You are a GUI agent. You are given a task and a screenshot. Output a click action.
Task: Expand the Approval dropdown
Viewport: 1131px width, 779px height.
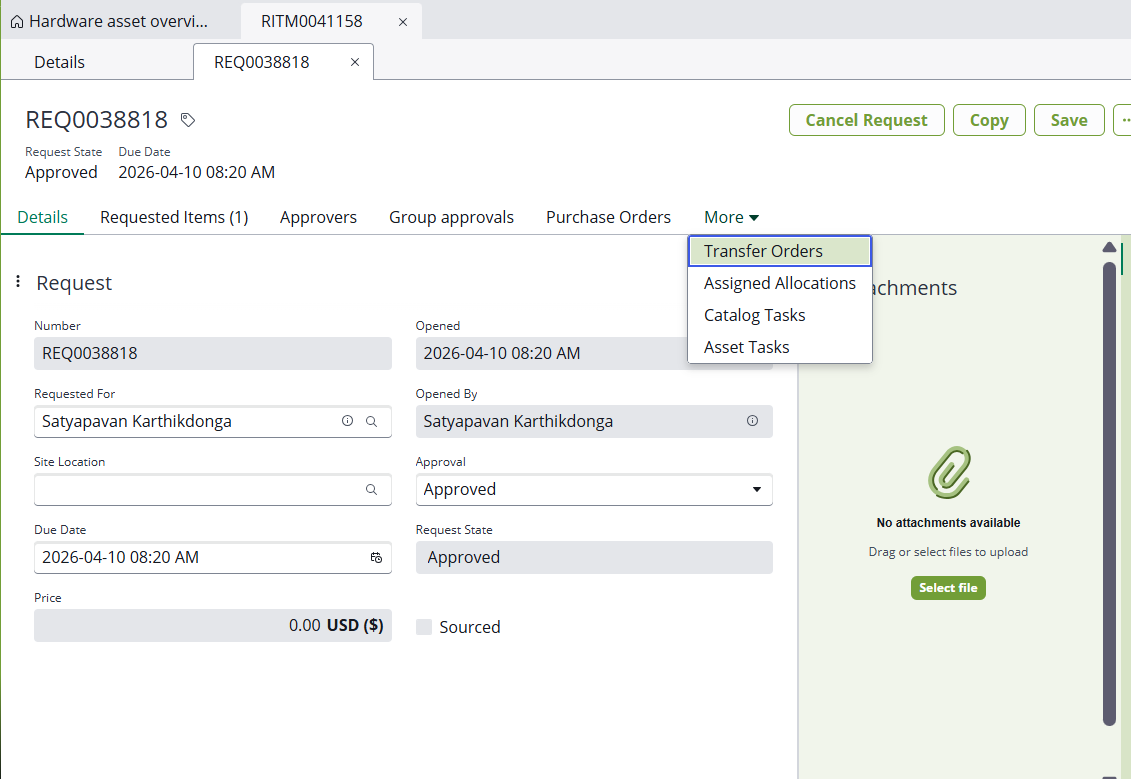pyautogui.click(x=755, y=489)
